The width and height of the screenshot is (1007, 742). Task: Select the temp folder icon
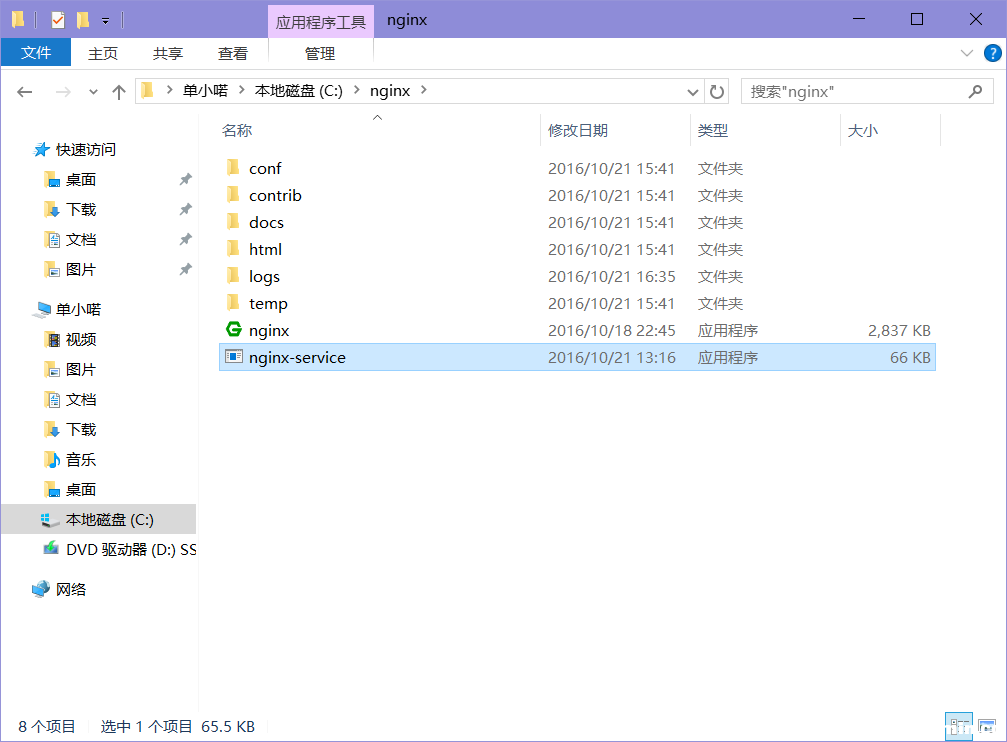[x=233, y=303]
